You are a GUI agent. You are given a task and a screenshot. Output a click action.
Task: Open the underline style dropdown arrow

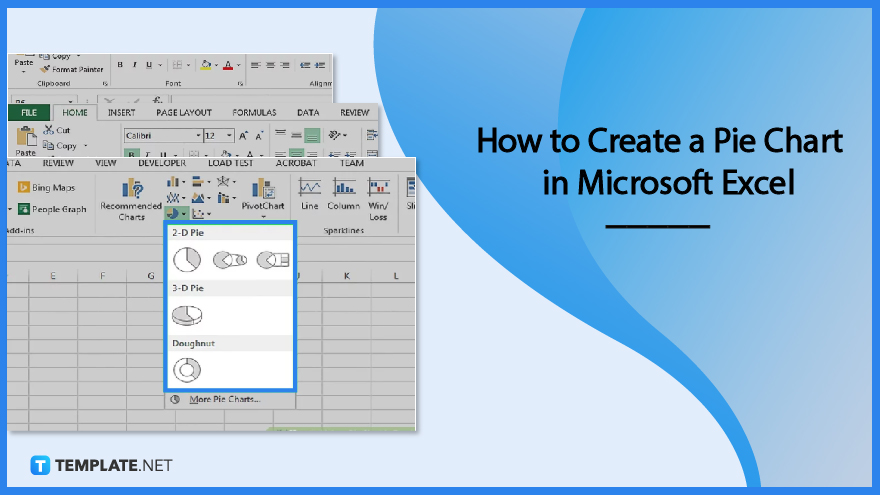tap(160, 65)
